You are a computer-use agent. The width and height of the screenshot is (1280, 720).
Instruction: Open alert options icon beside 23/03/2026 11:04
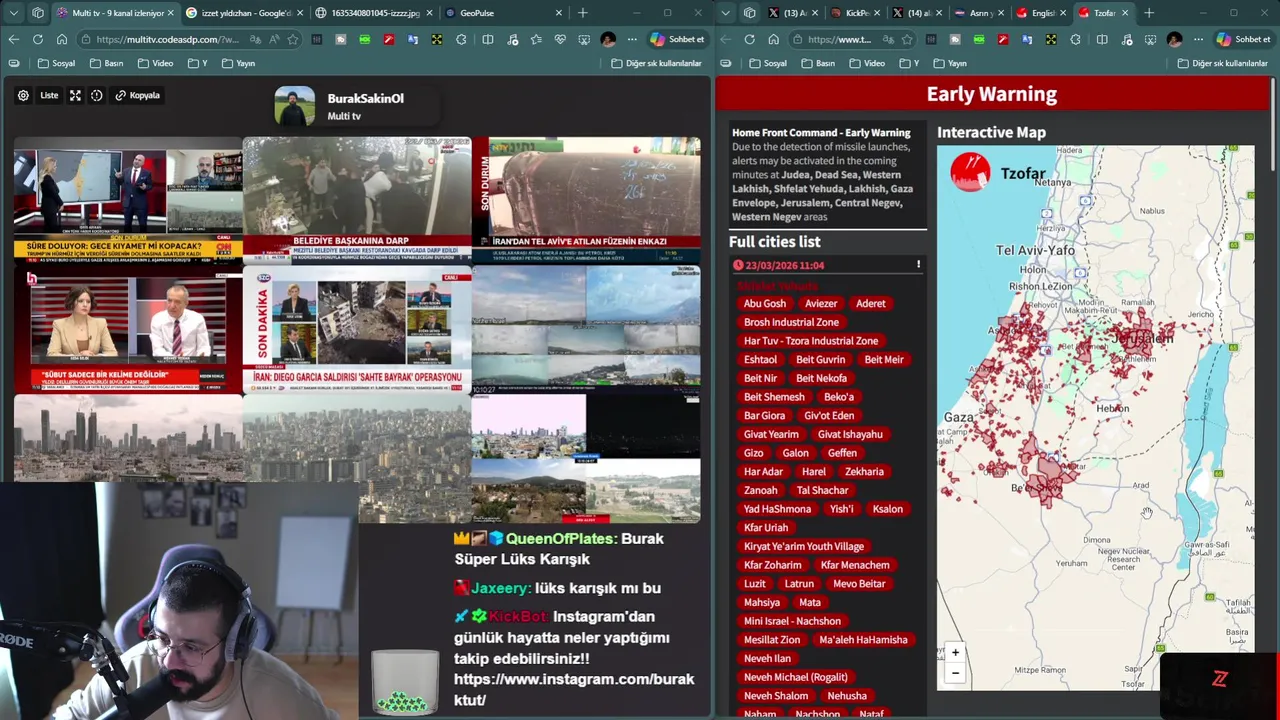(918, 265)
